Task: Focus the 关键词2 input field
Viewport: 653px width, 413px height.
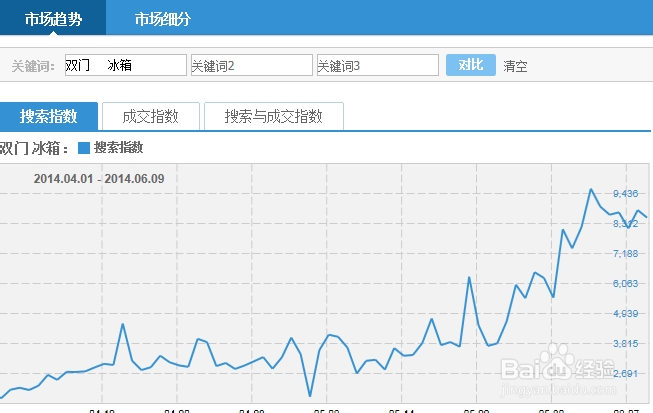Action: tap(252, 65)
